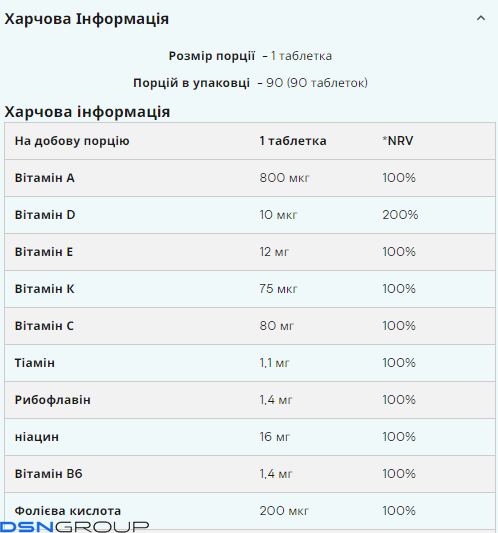Click the Розмір порції label
The image size is (498, 533).
(212, 56)
